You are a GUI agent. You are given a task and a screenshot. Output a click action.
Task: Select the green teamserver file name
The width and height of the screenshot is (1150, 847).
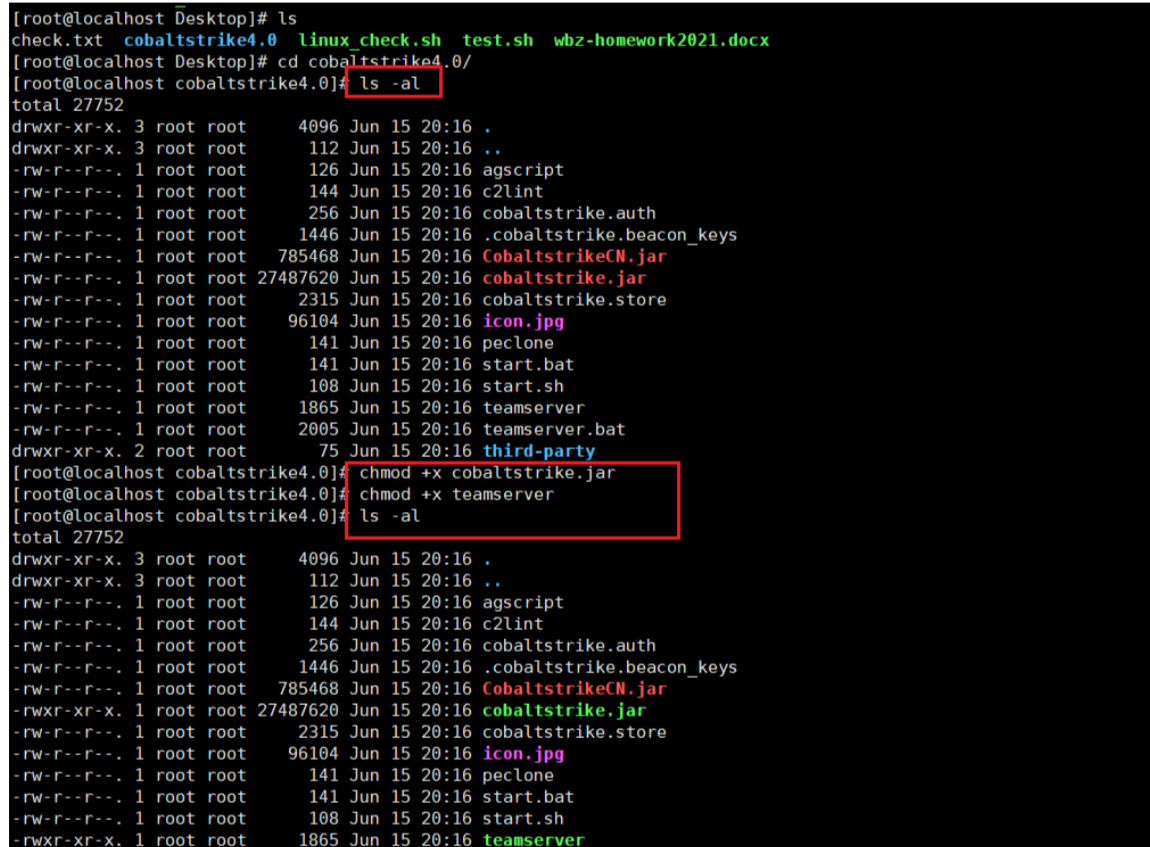(533, 839)
